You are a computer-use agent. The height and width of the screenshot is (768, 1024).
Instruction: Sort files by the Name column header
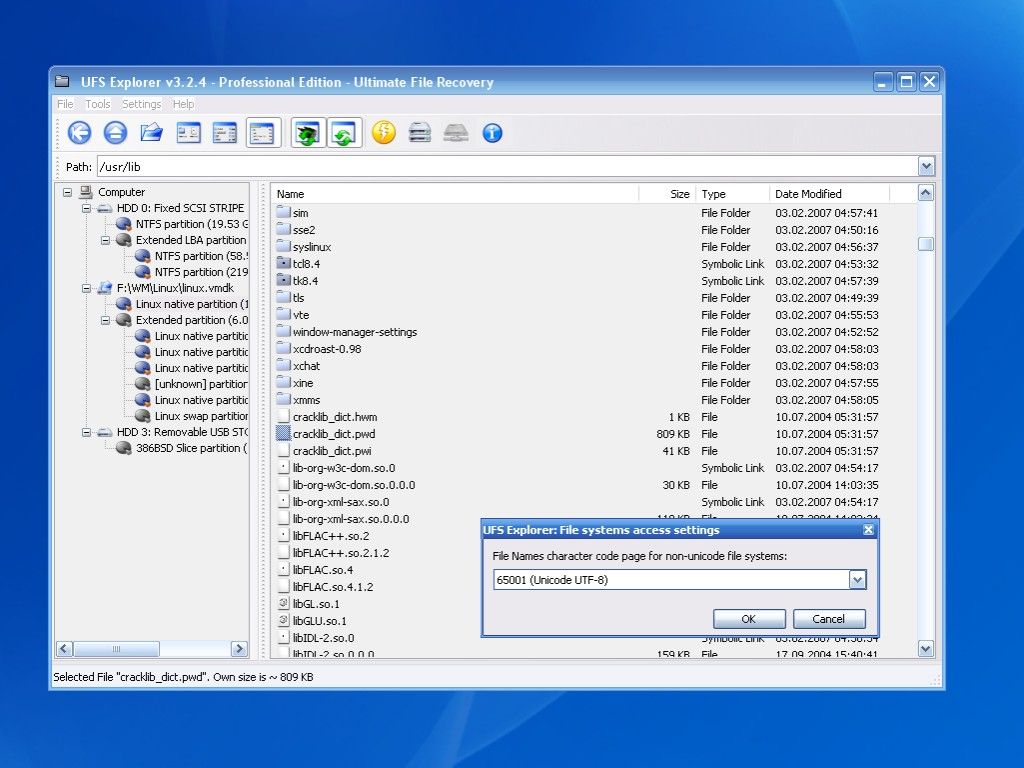point(455,194)
